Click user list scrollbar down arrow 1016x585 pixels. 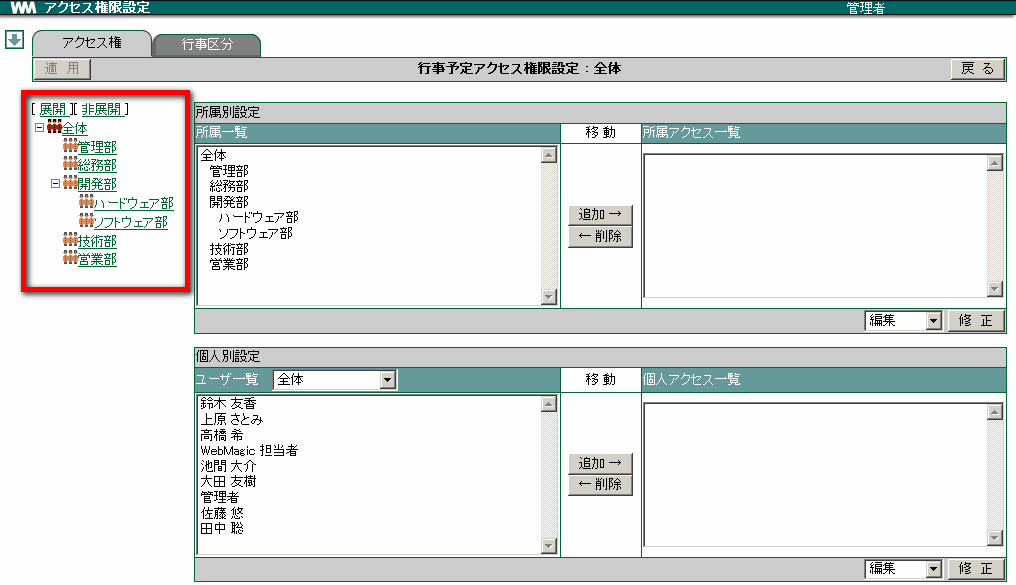[549, 545]
